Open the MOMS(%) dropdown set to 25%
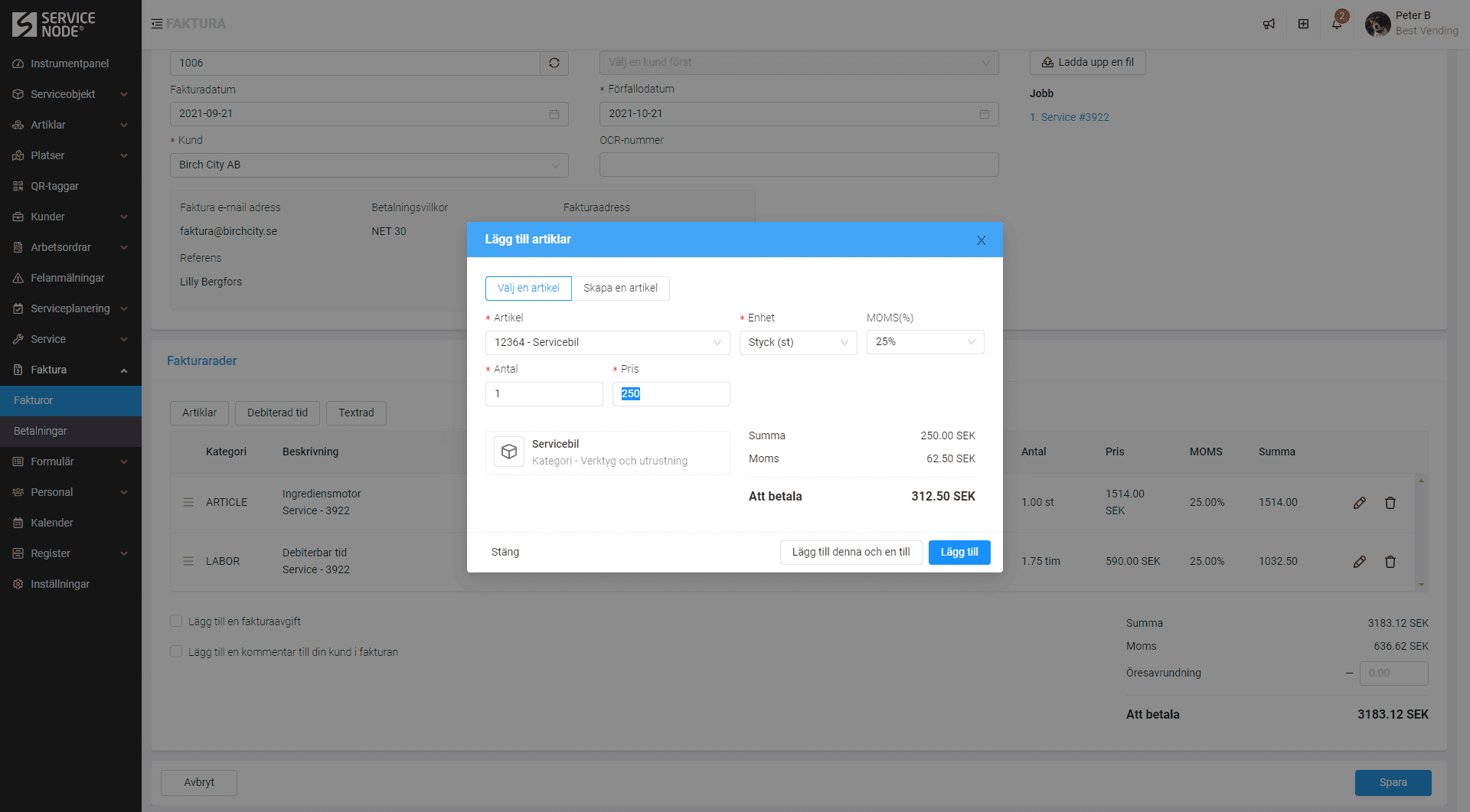The image size is (1470, 812). [x=925, y=342]
